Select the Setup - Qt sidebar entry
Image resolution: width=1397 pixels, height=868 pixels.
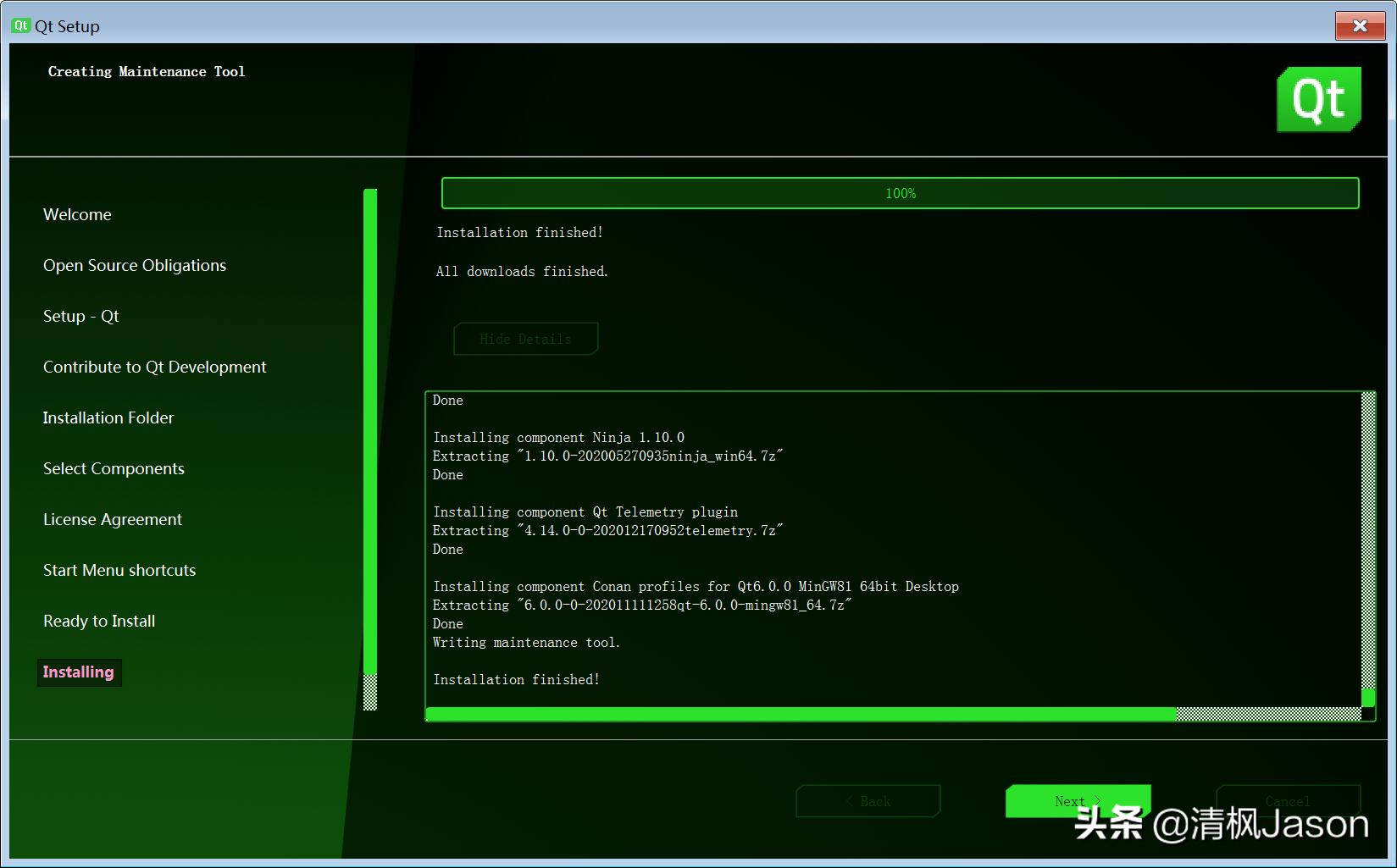click(80, 316)
